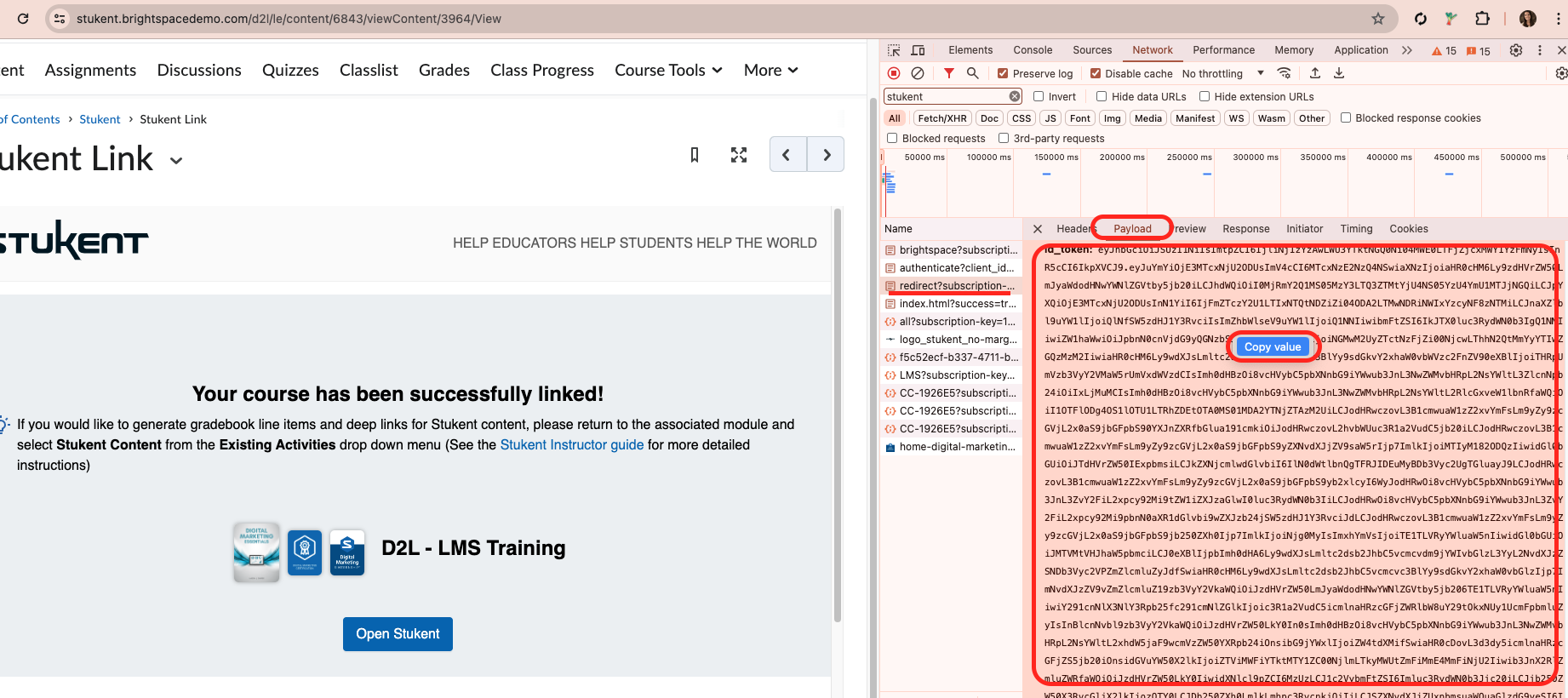Screen dimensions: 1568x698
Task: Import a HAR file with upload arrow
Action: pyautogui.click(x=1315, y=73)
